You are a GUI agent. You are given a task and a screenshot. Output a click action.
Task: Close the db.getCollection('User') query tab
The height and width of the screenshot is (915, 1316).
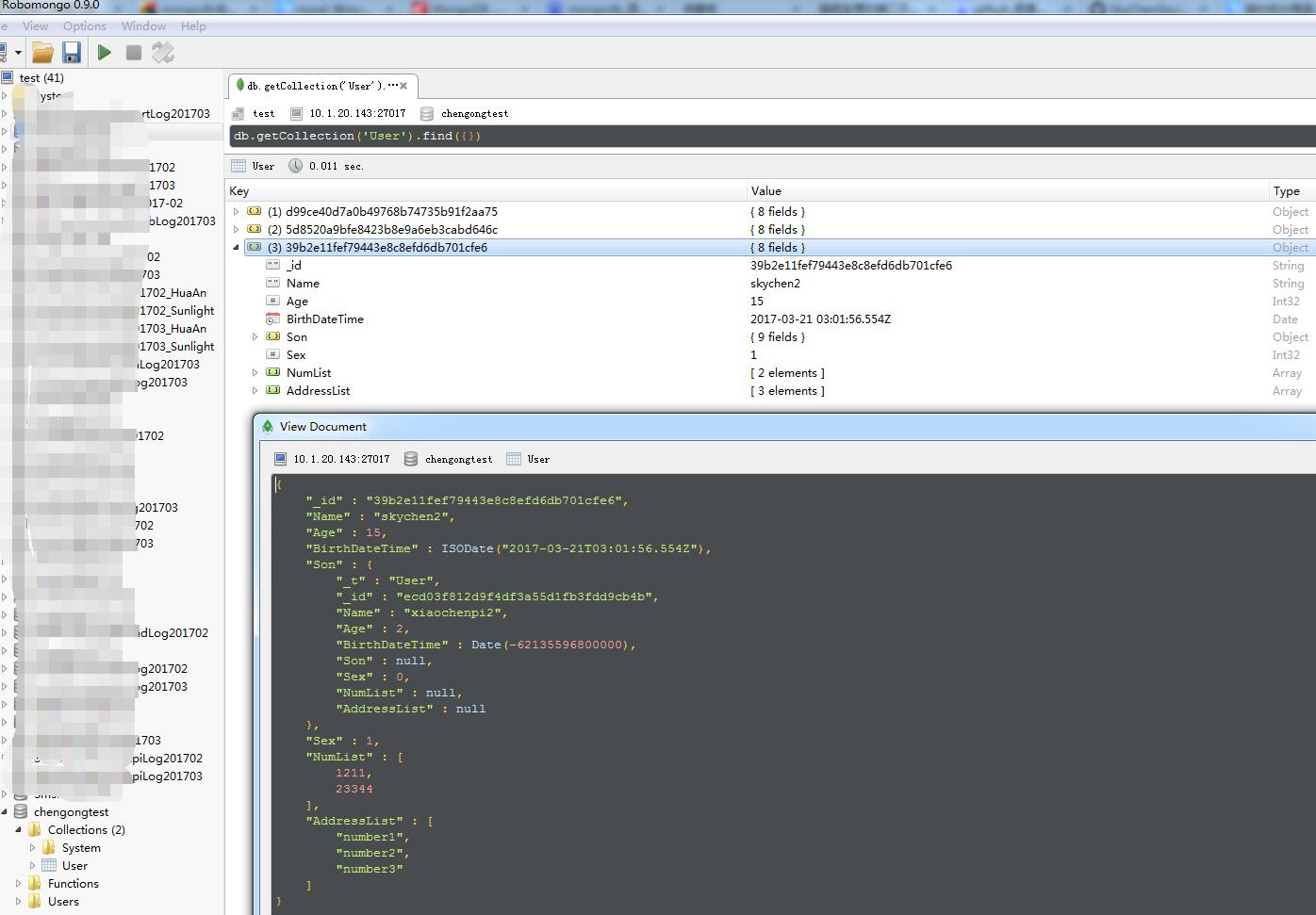click(403, 86)
